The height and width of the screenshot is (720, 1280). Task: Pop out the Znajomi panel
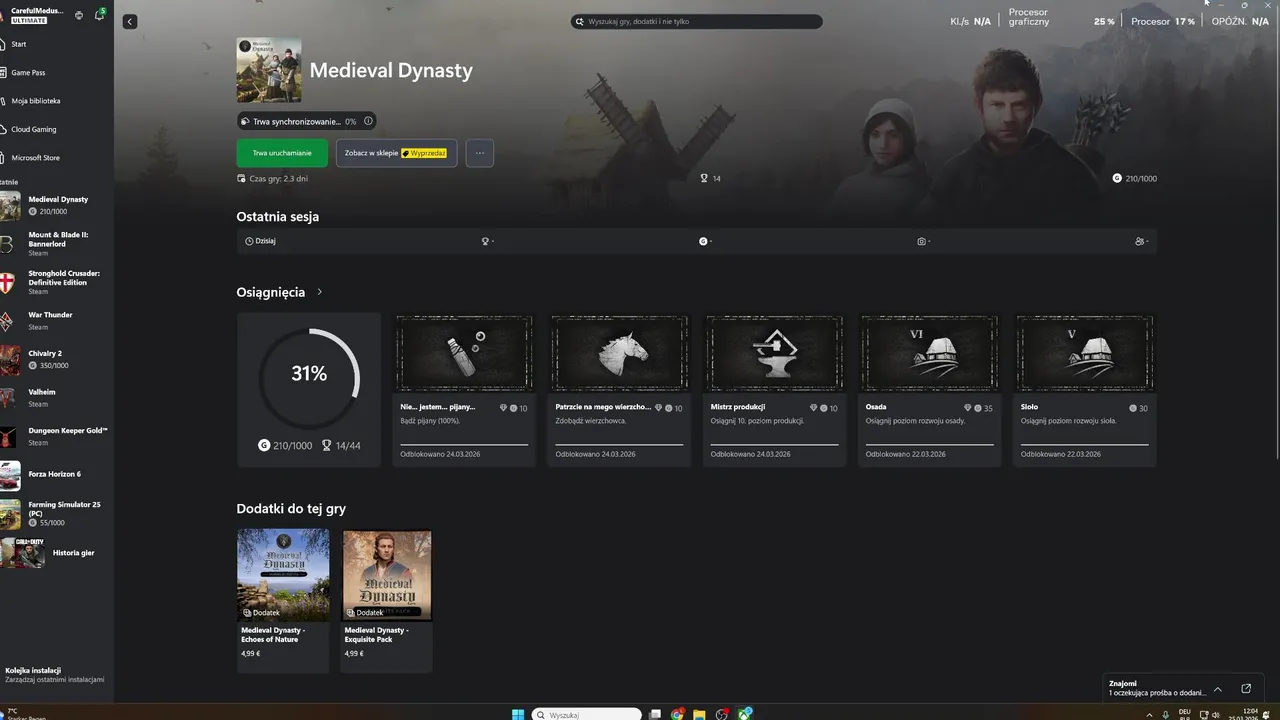tap(1246, 689)
